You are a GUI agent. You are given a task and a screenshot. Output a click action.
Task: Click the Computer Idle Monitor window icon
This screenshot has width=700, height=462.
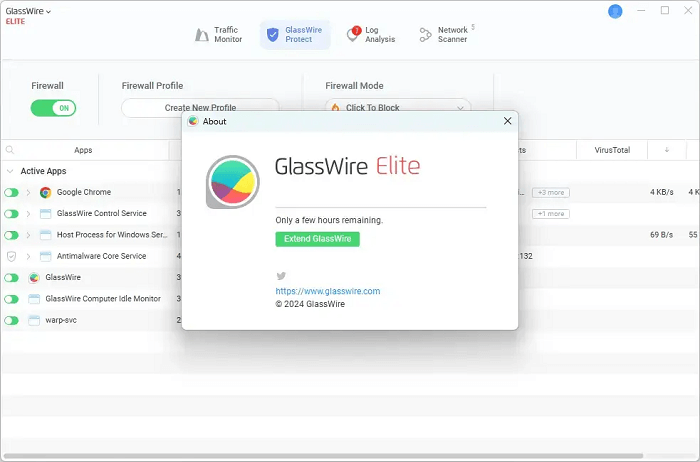pyautogui.click(x=34, y=299)
